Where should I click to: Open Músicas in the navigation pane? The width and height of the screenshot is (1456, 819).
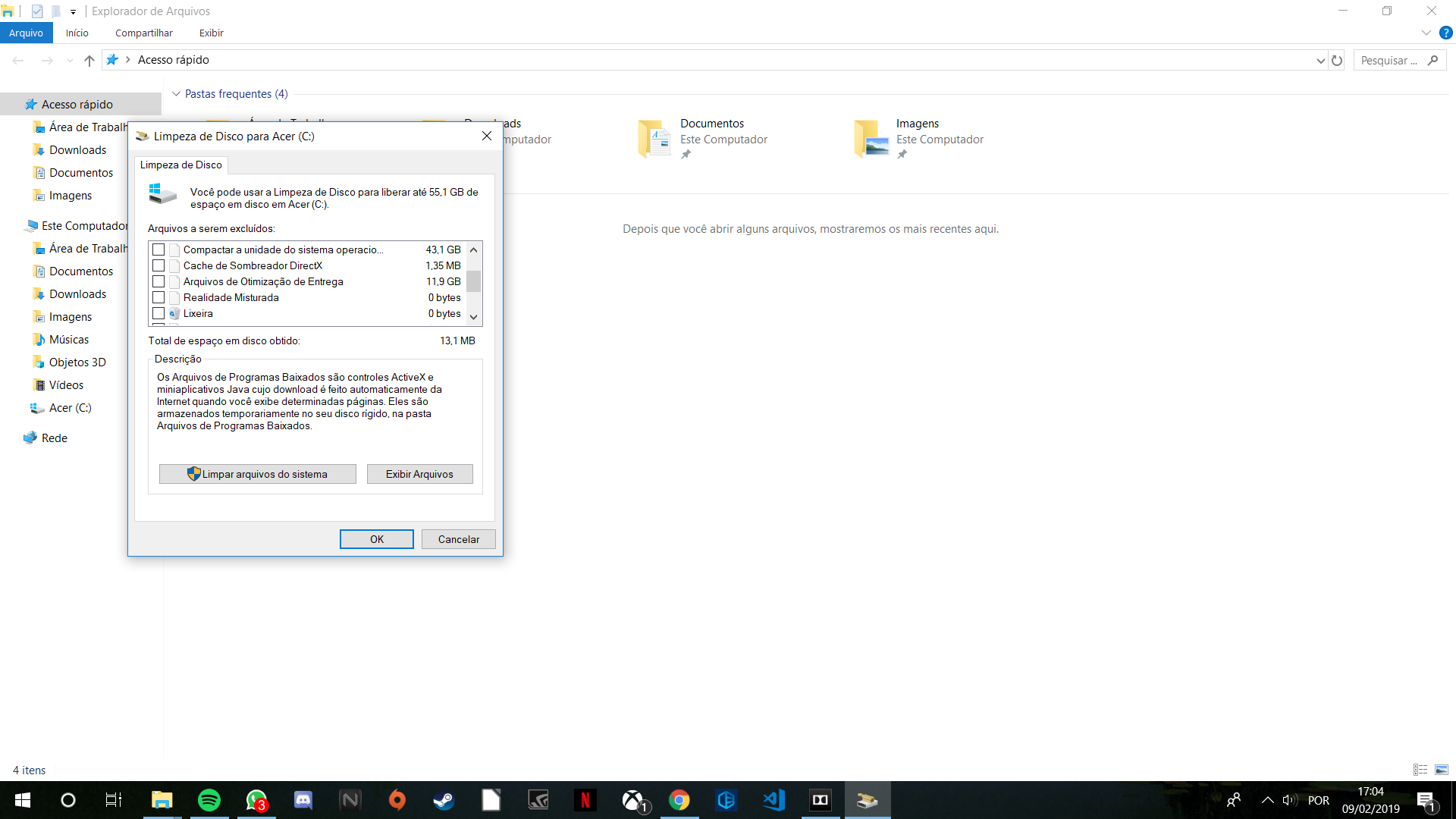pos(69,339)
